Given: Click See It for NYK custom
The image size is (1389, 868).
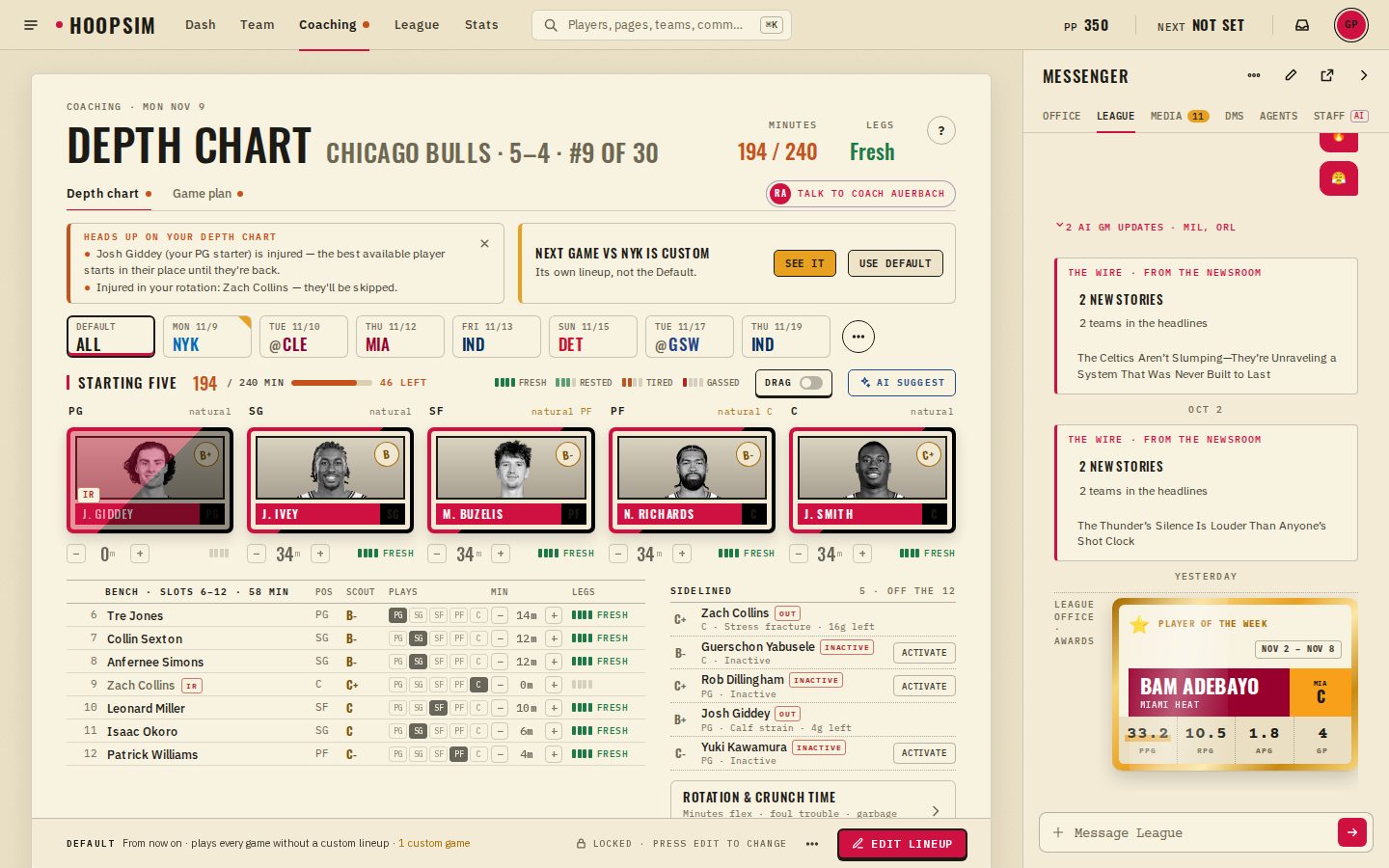Looking at the screenshot, I should [804, 263].
